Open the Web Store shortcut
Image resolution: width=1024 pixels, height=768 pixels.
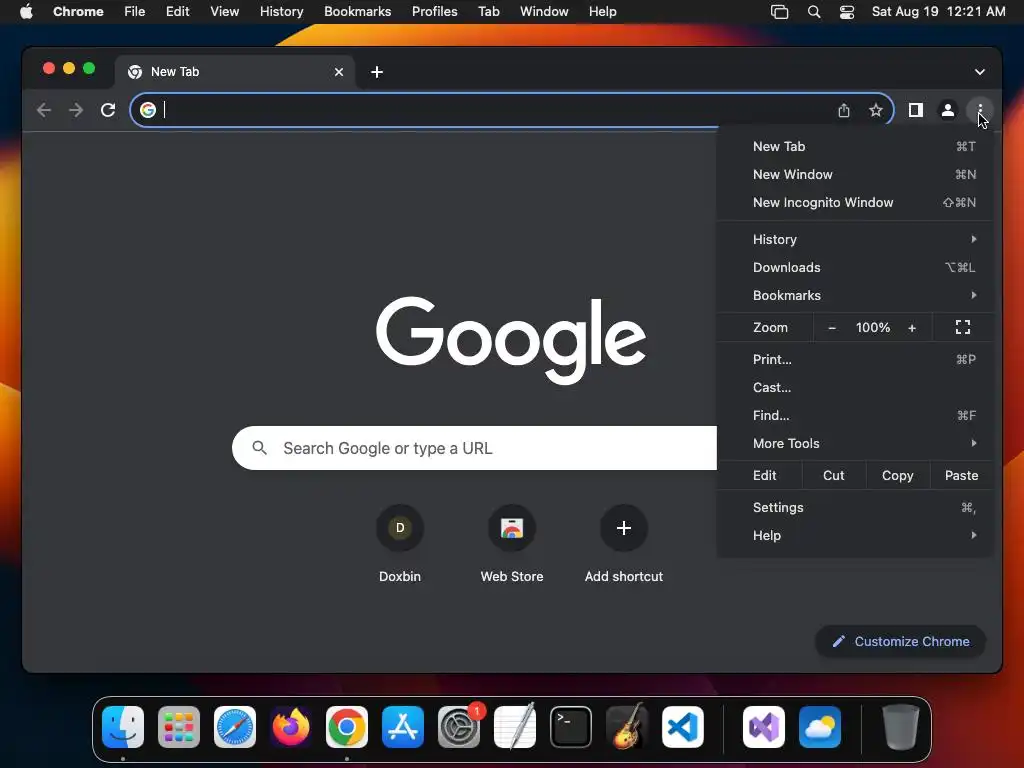coord(512,543)
